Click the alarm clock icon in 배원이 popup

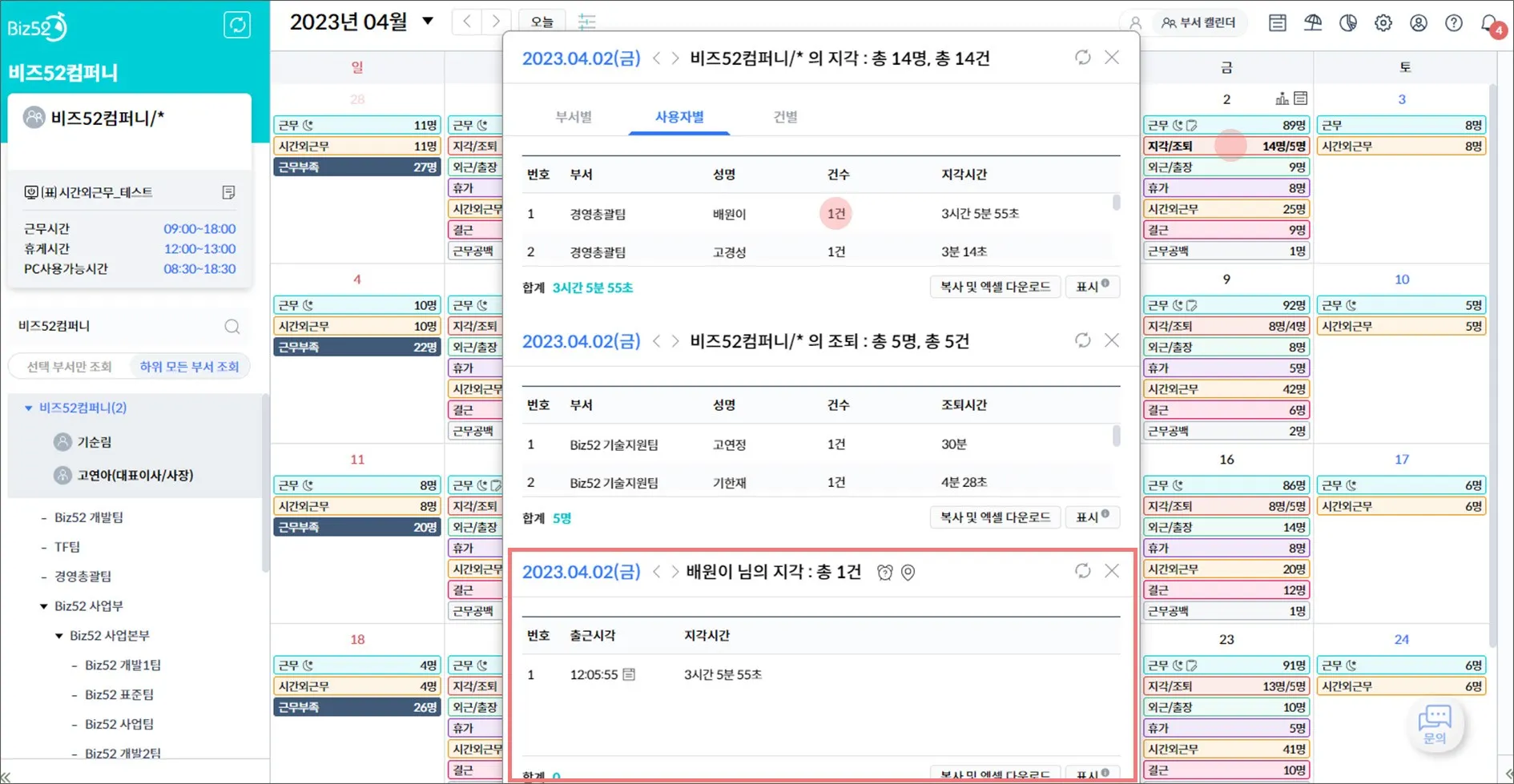click(885, 572)
